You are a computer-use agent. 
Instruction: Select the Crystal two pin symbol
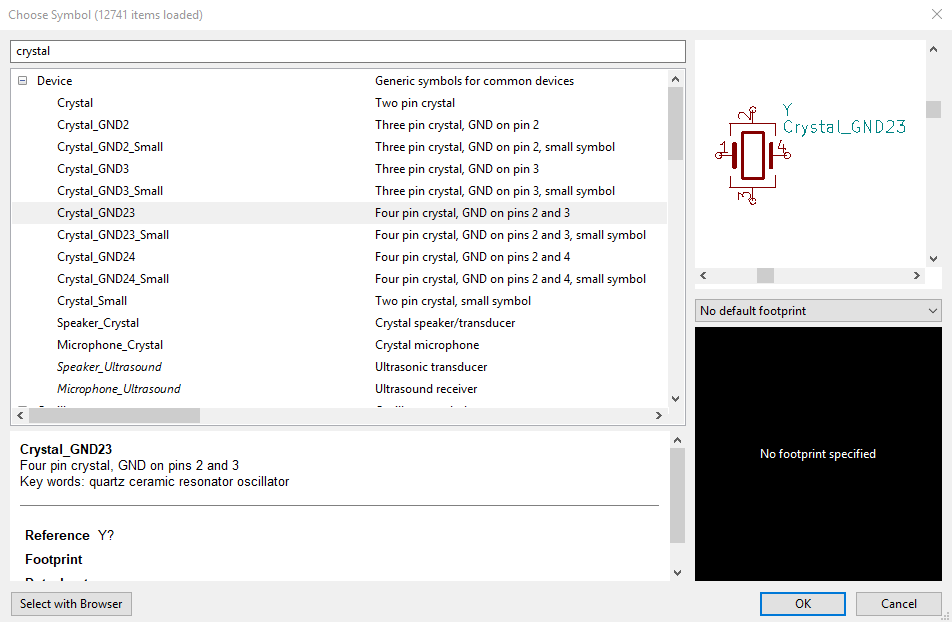(x=75, y=103)
